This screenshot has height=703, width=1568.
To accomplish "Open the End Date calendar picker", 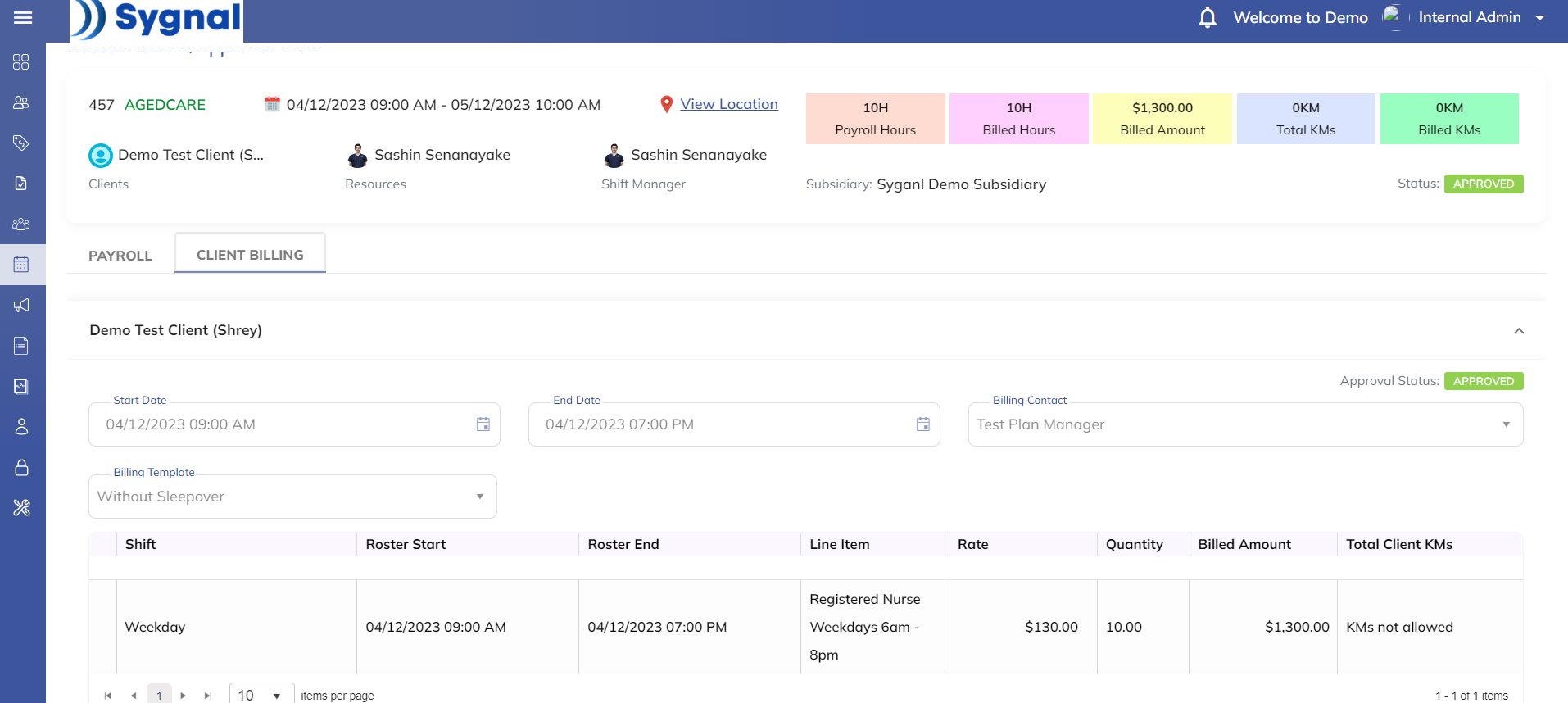I will tap(922, 424).
